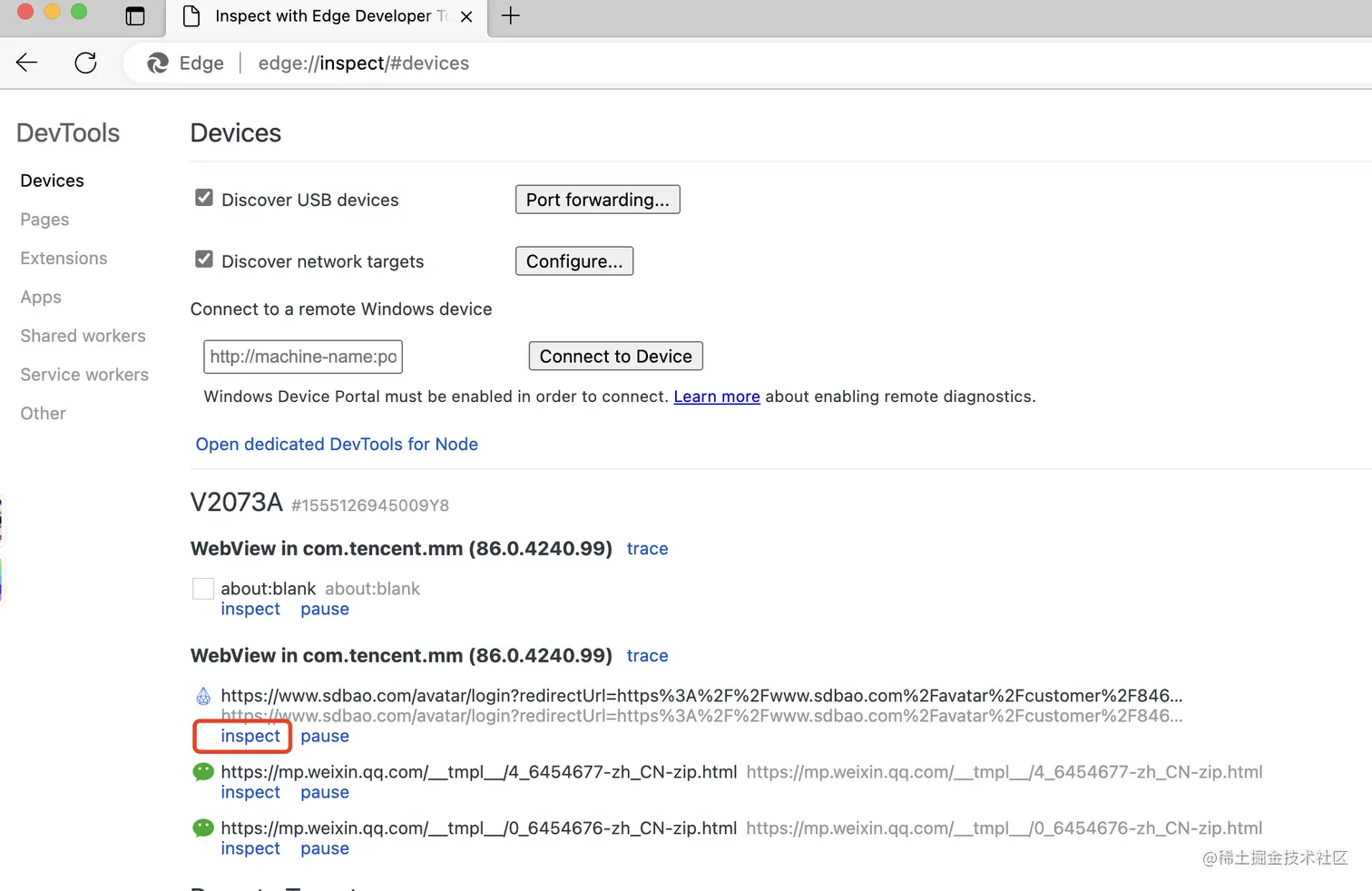
Task: Click the sdbao.com page favicon
Action: [203, 696]
